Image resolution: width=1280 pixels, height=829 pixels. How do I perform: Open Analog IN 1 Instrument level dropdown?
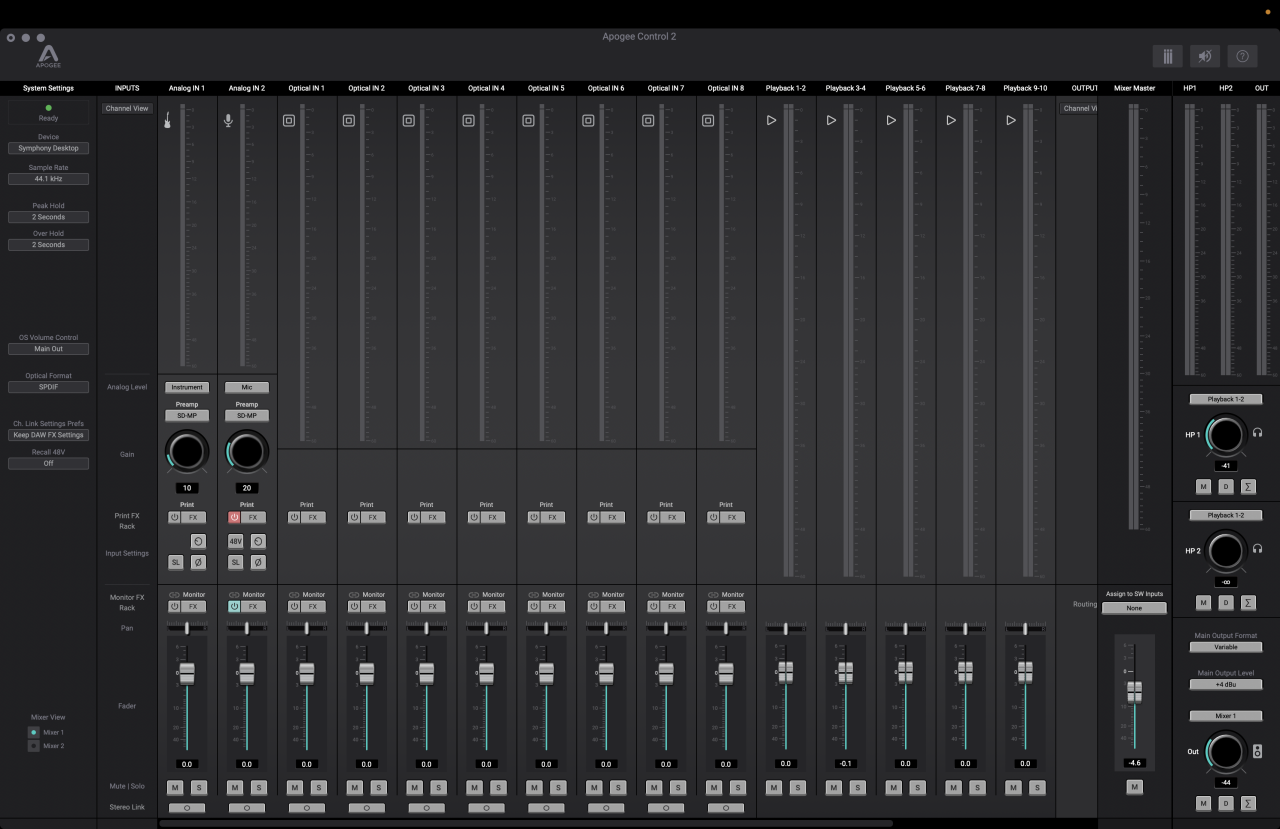click(x=187, y=387)
